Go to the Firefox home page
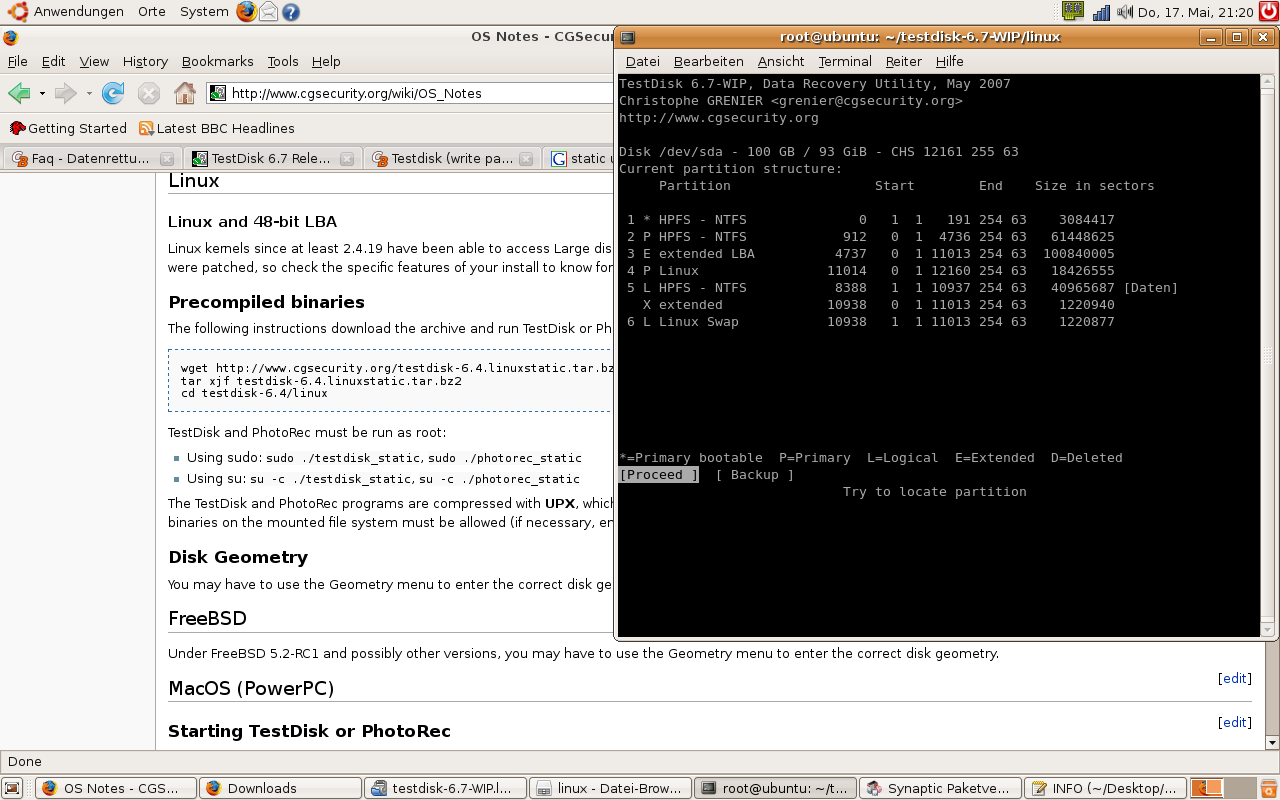1280x800 pixels. tap(185, 93)
